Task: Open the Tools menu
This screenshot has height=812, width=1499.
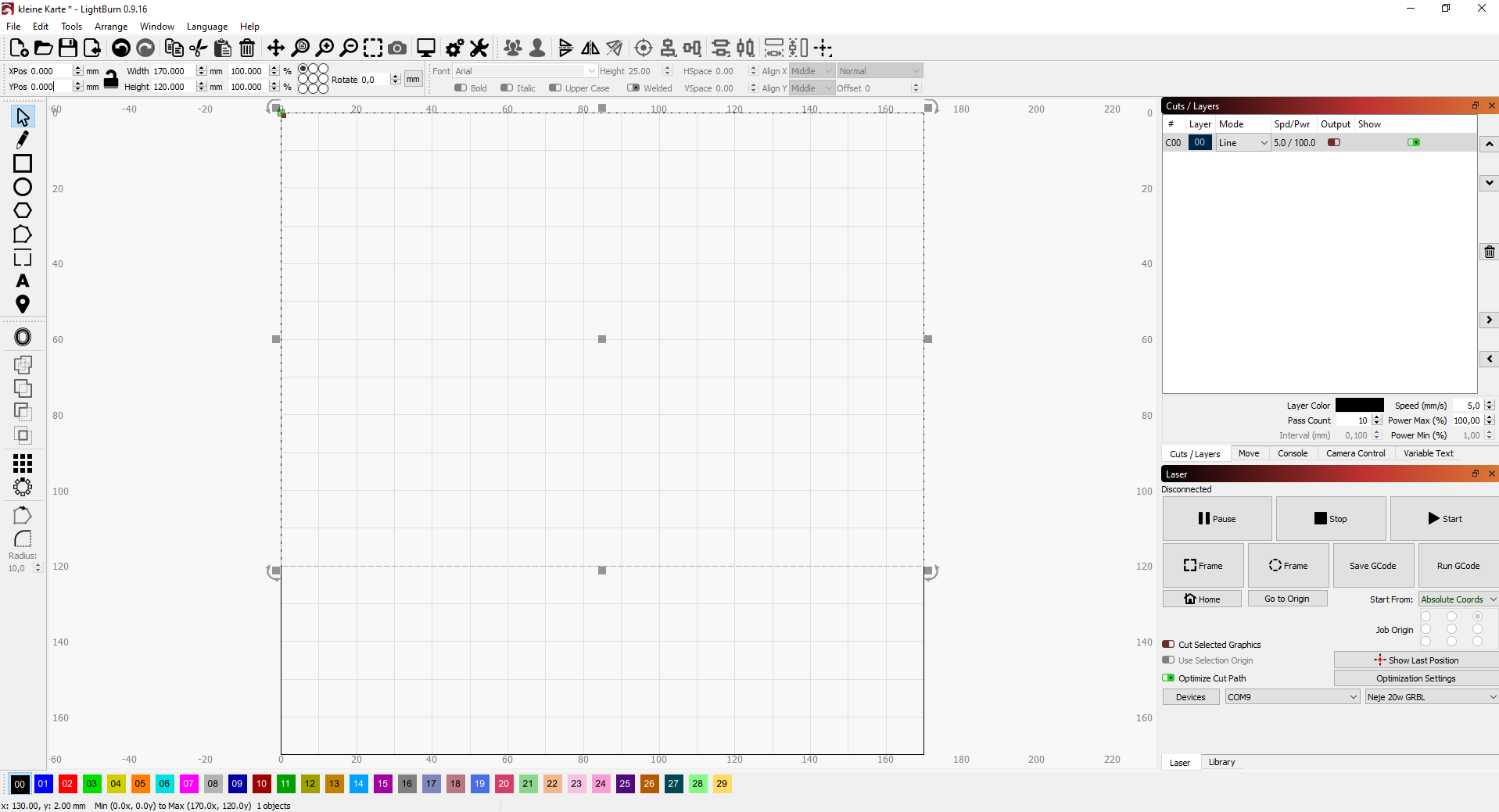Action: [x=71, y=27]
